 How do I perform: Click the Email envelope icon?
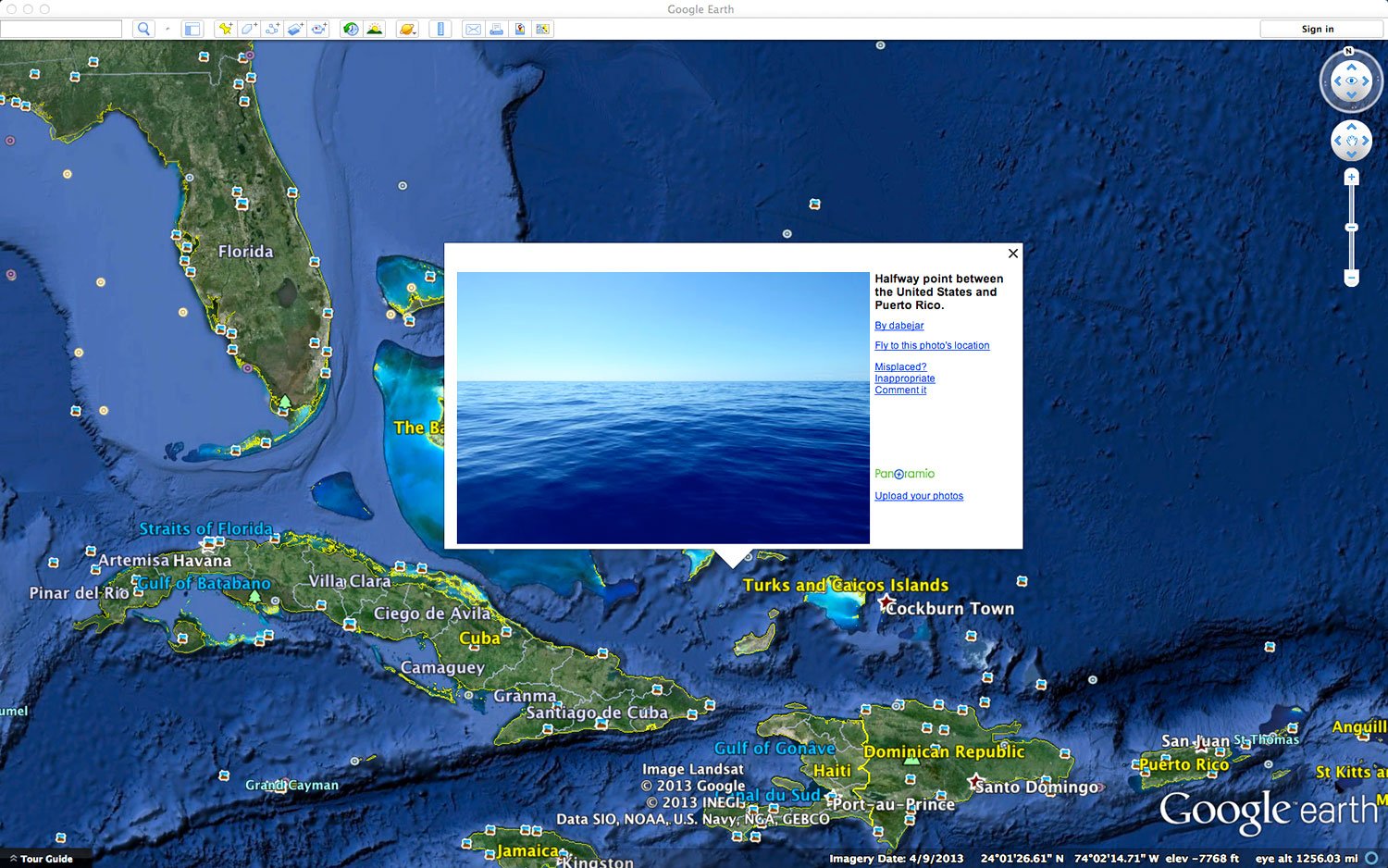pos(473,29)
